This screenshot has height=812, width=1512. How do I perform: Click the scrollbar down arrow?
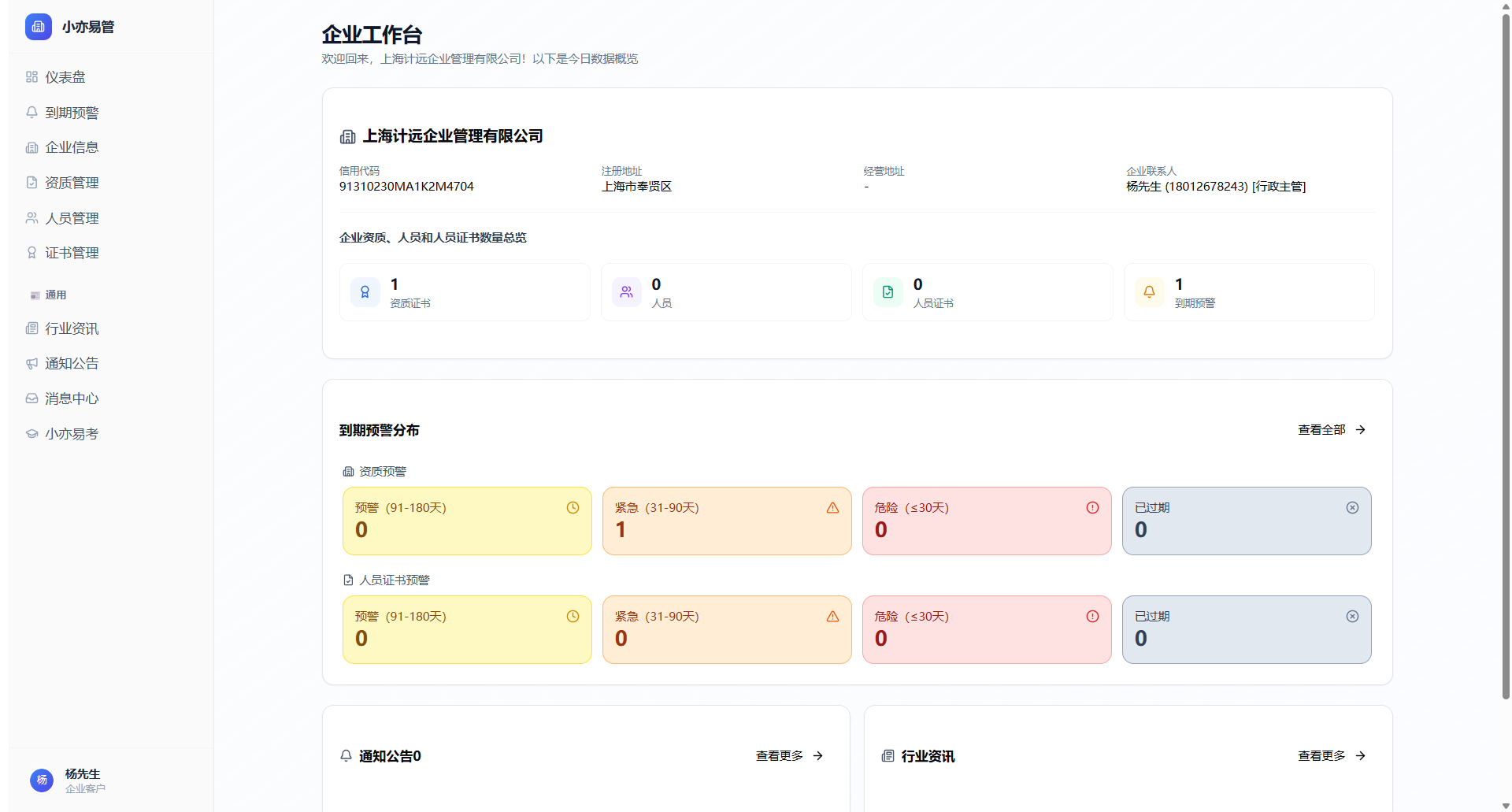pyautogui.click(x=1506, y=806)
